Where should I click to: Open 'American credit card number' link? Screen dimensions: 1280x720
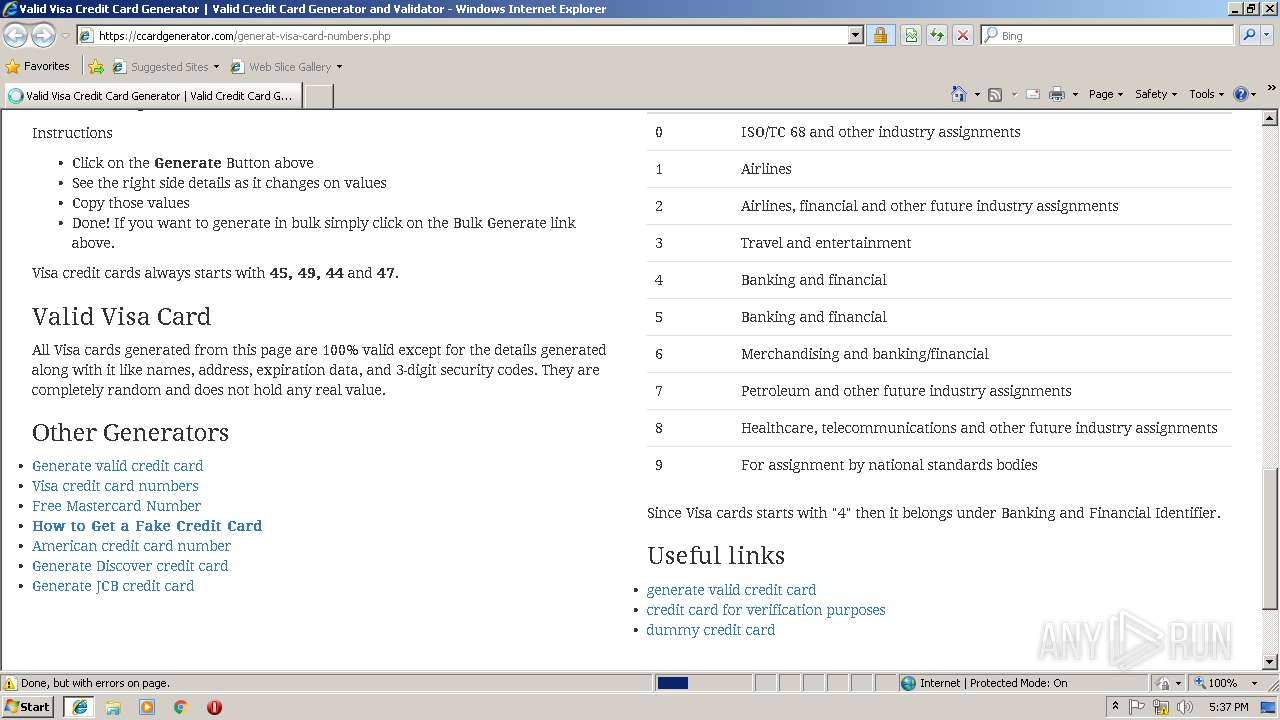click(x=131, y=546)
